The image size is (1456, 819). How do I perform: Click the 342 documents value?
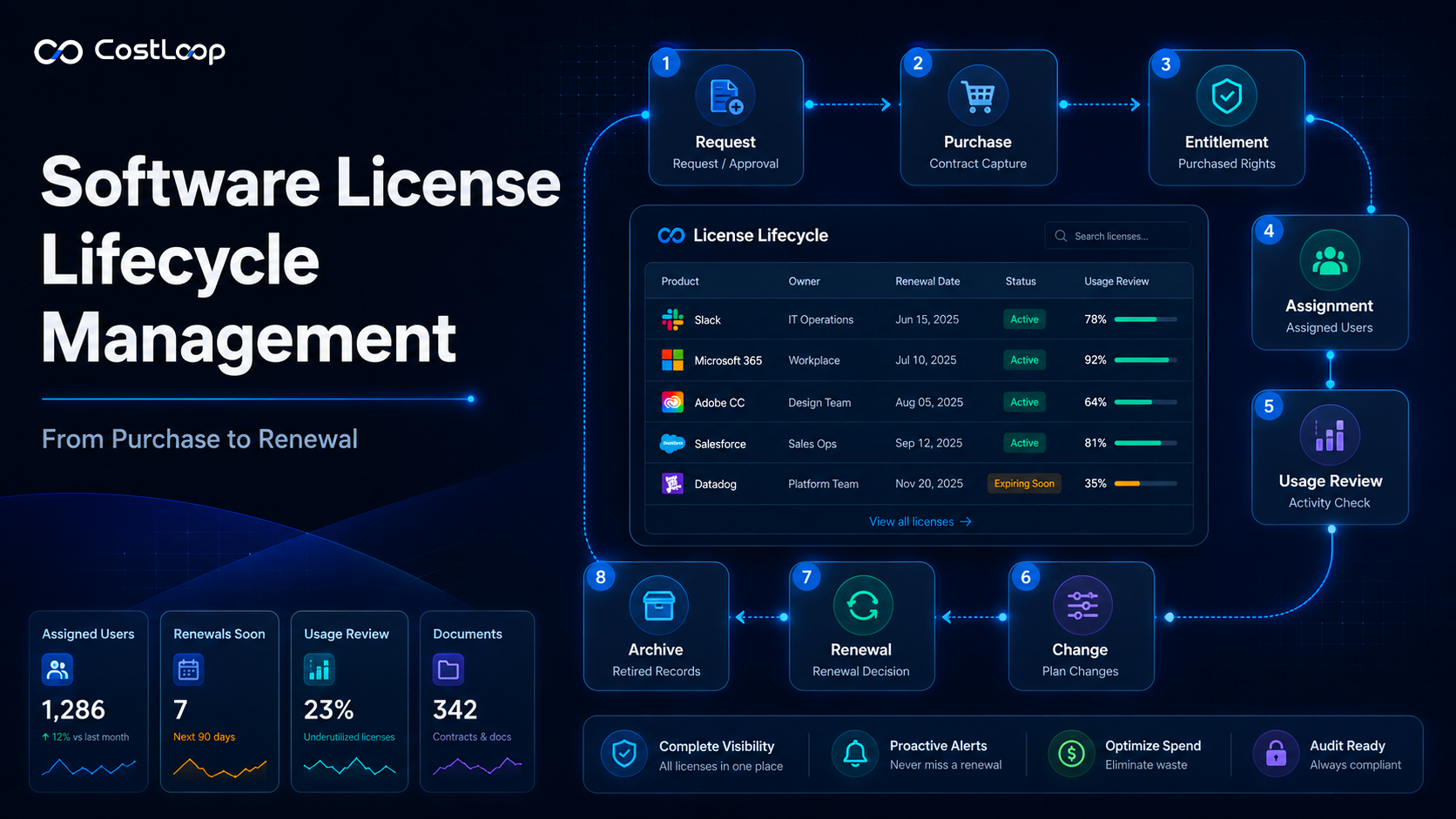tap(455, 710)
